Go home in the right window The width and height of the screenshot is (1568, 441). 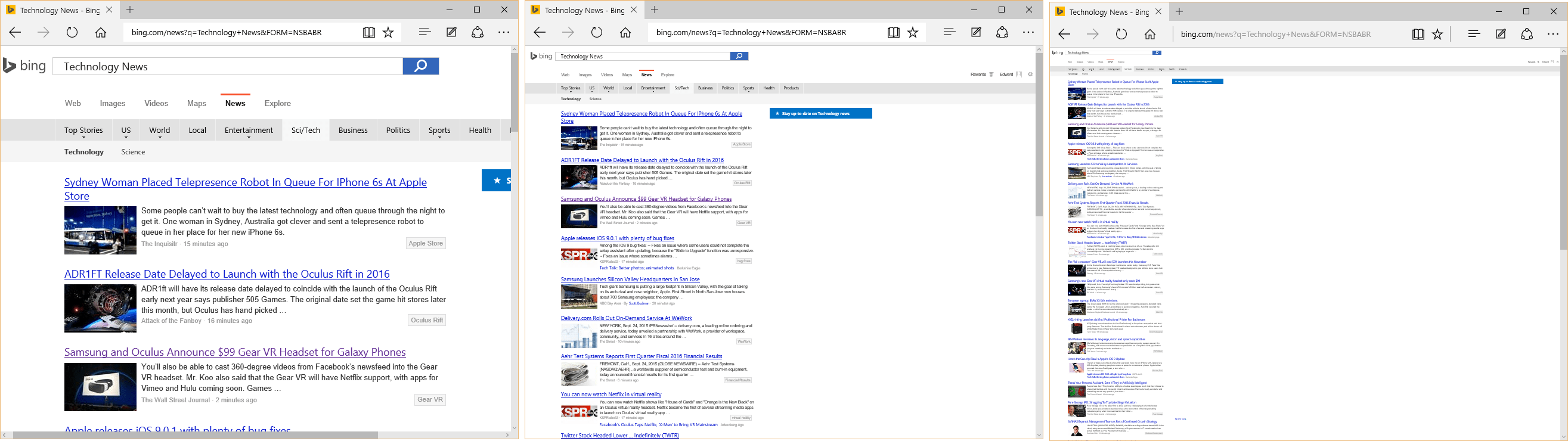tap(1151, 34)
